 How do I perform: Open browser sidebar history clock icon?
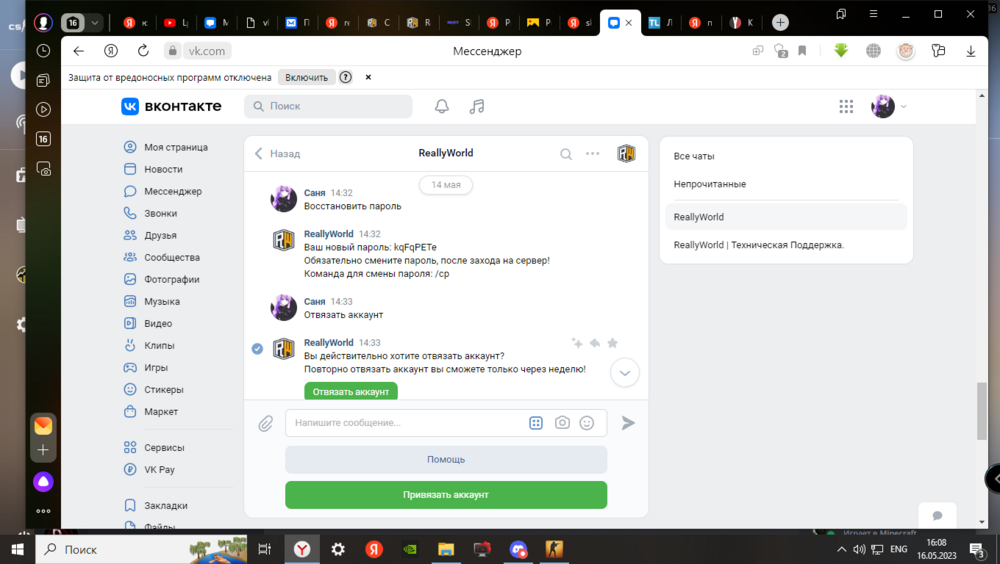point(43,50)
